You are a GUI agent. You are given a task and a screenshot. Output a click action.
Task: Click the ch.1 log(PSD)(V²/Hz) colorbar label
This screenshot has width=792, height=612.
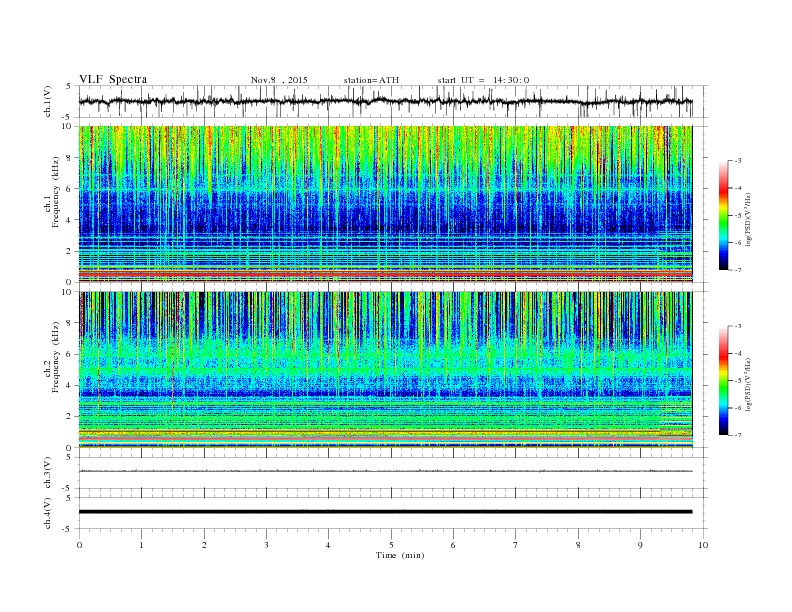(x=749, y=220)
